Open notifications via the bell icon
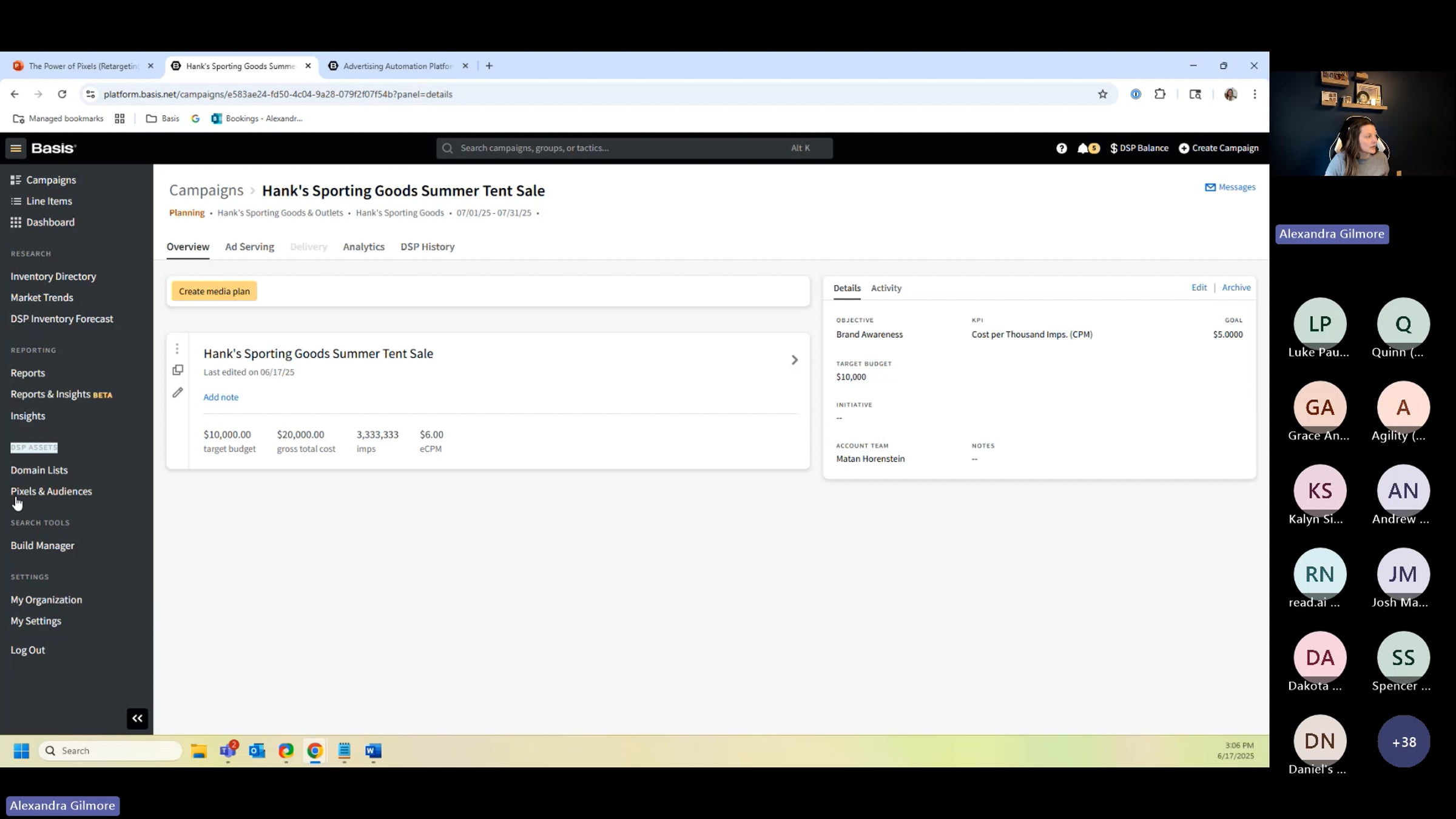The image size is (1456, 819). pos(1085,148)
